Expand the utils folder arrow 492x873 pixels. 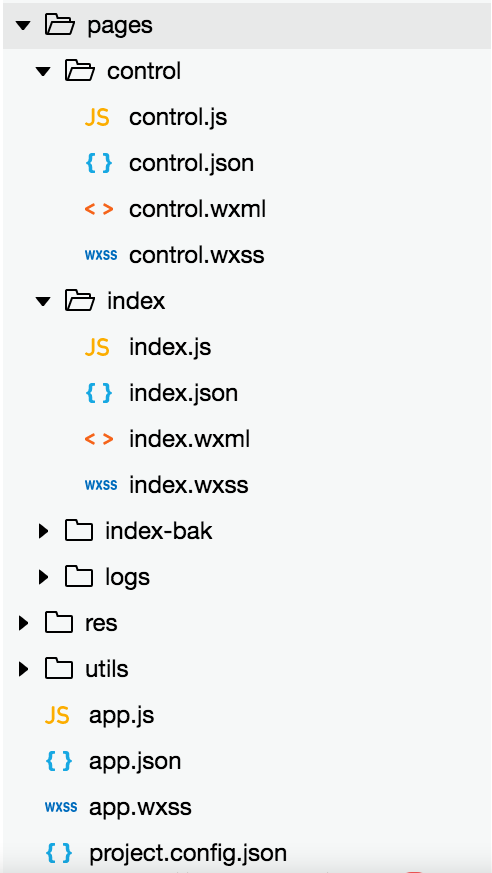(23, 669)
